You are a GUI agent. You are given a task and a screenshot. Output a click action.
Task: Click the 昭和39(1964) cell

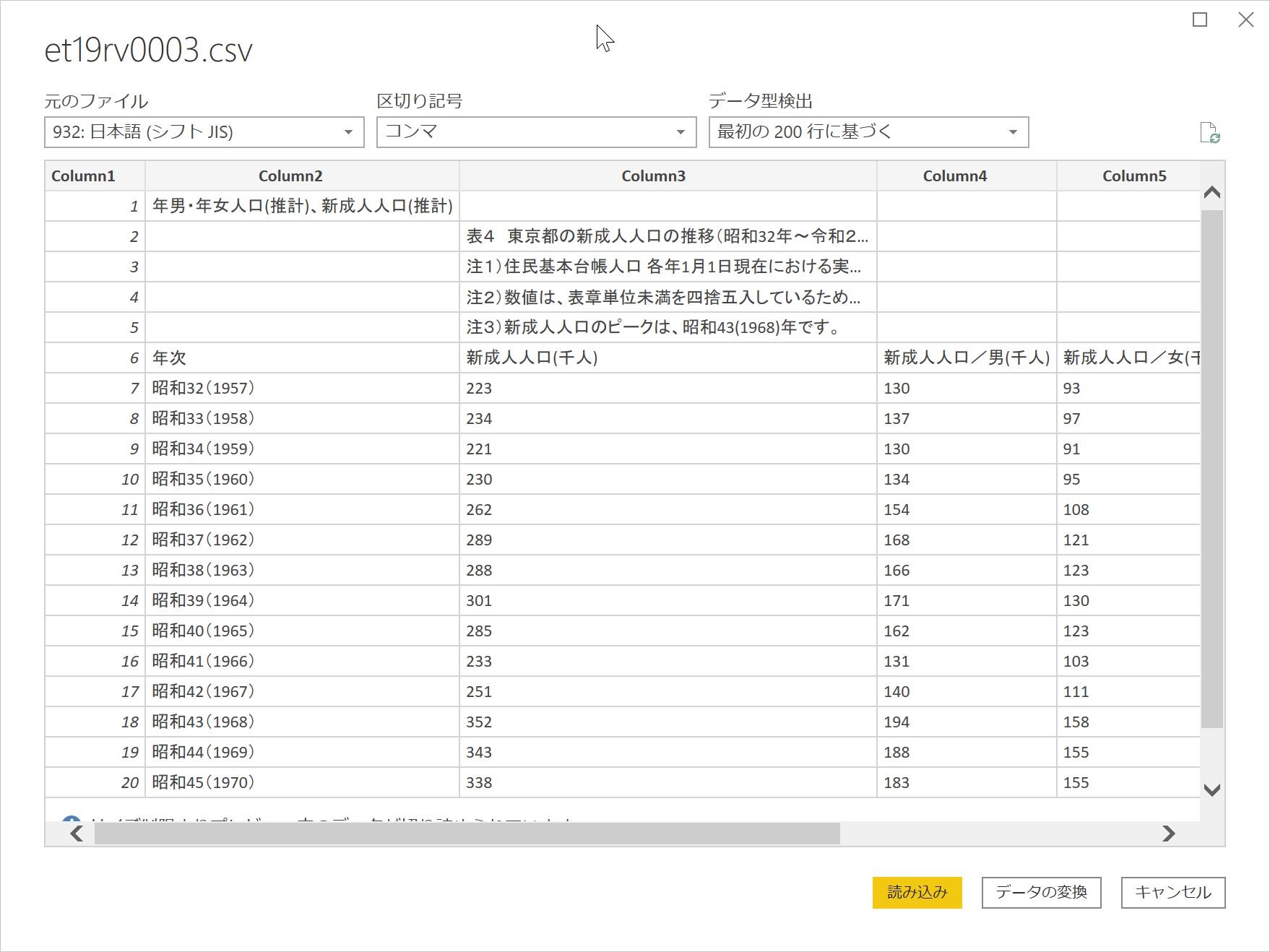click(302, 601)
